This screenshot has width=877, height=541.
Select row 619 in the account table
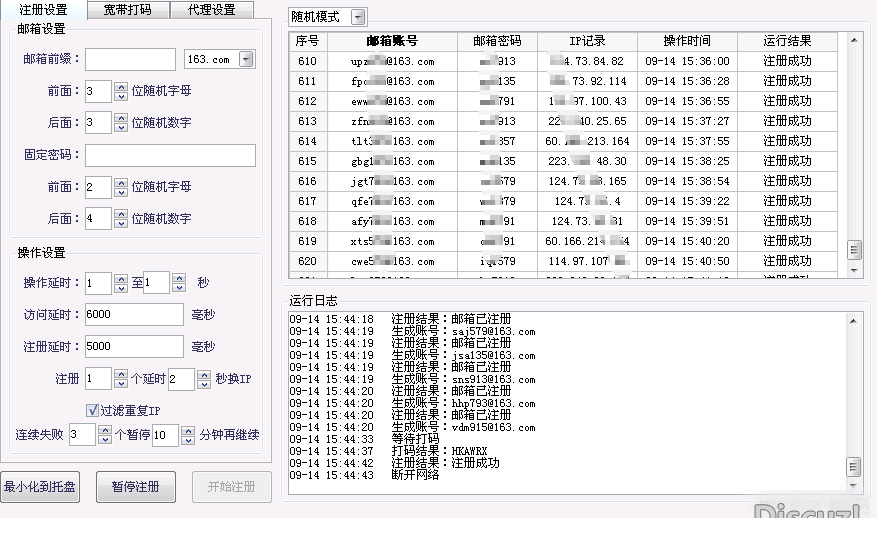(563, 242)
